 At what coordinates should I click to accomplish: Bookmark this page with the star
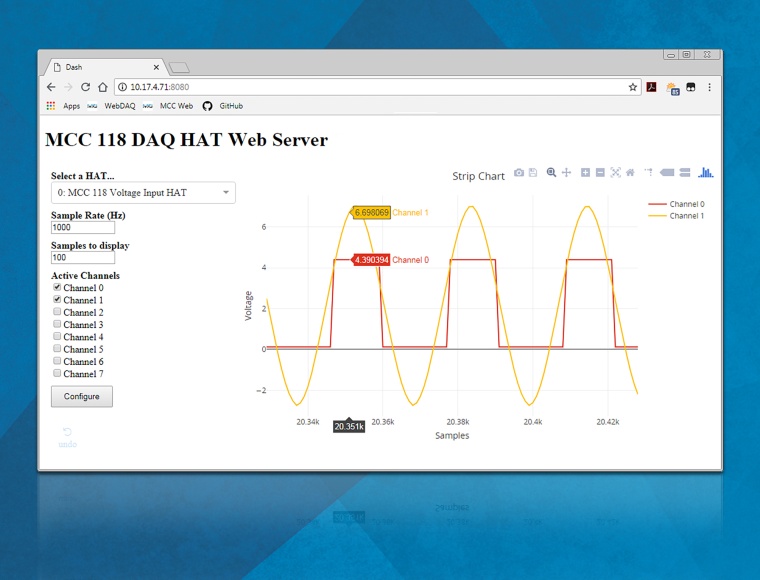tap(633, 87)
